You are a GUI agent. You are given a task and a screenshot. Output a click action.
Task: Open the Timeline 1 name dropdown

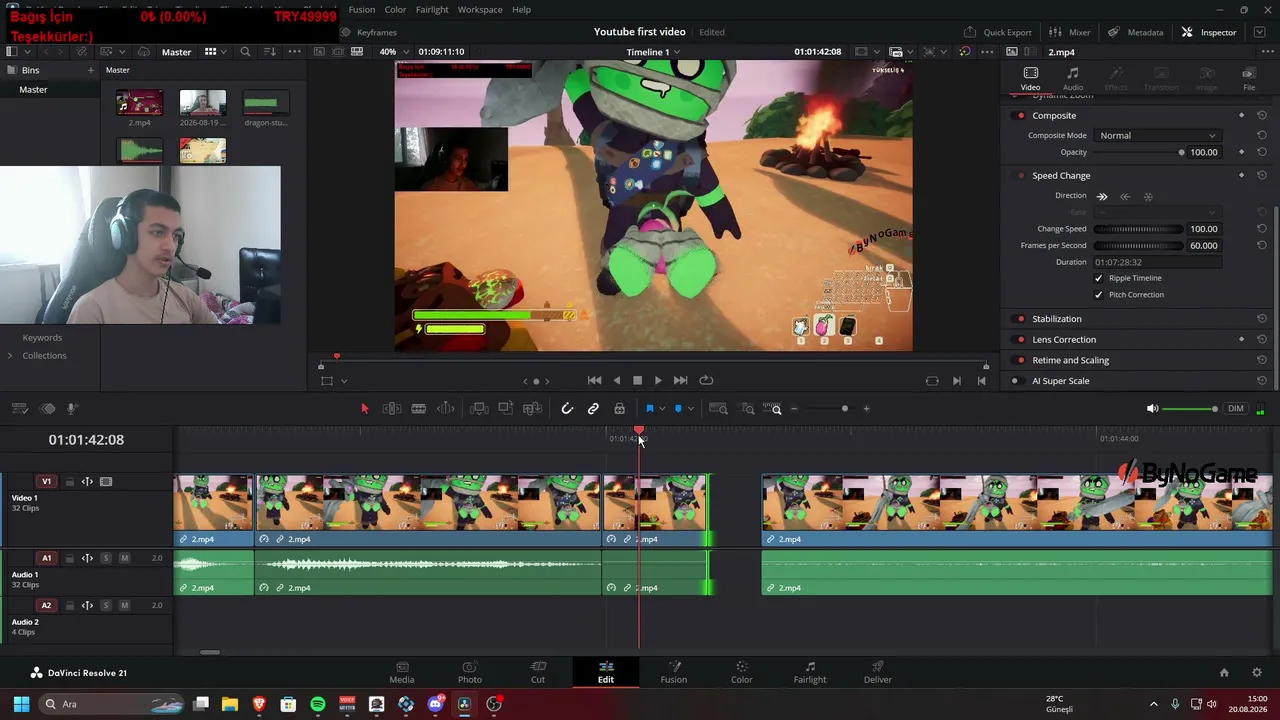(653, 52)
